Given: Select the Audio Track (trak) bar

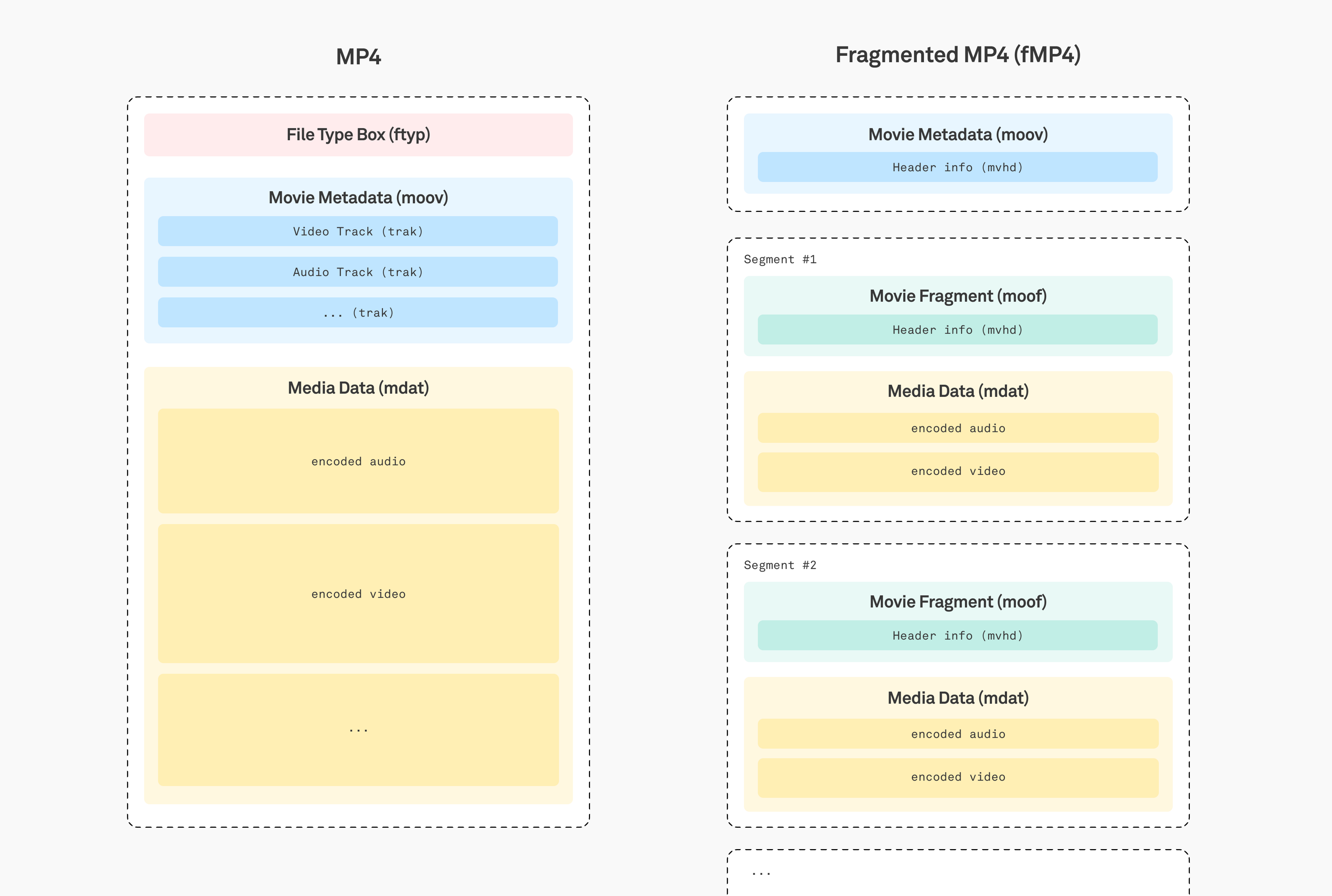Looking at the screenshot, I should [x=358, y=272].
